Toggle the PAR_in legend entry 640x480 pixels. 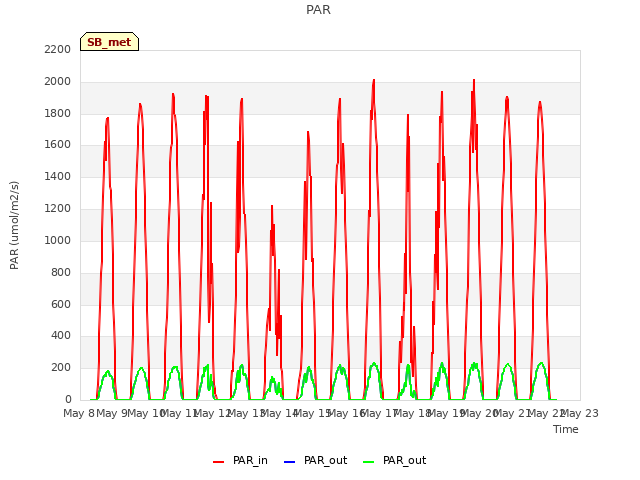pos(240,460)
